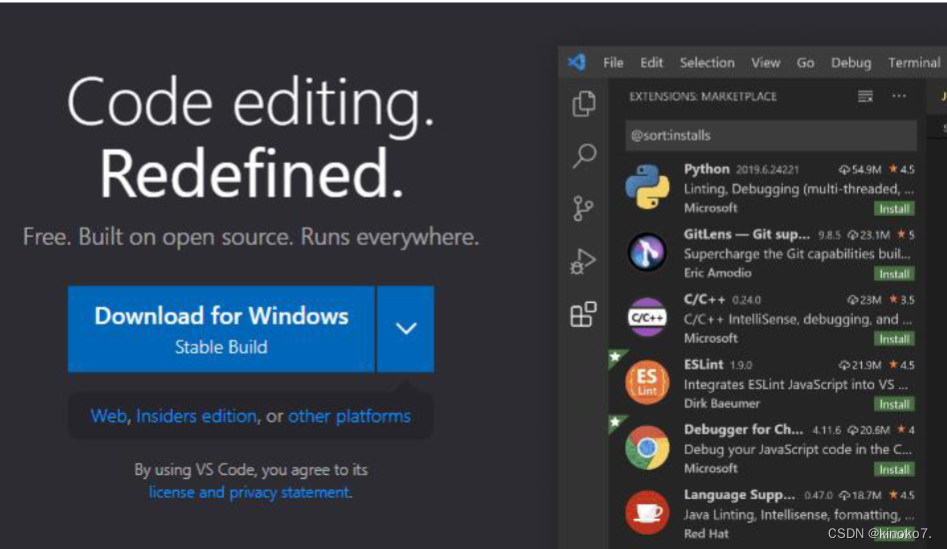Open the download options dropdown arrow
947x549 pixels.
pyautogui.click(x=406, y=329)
